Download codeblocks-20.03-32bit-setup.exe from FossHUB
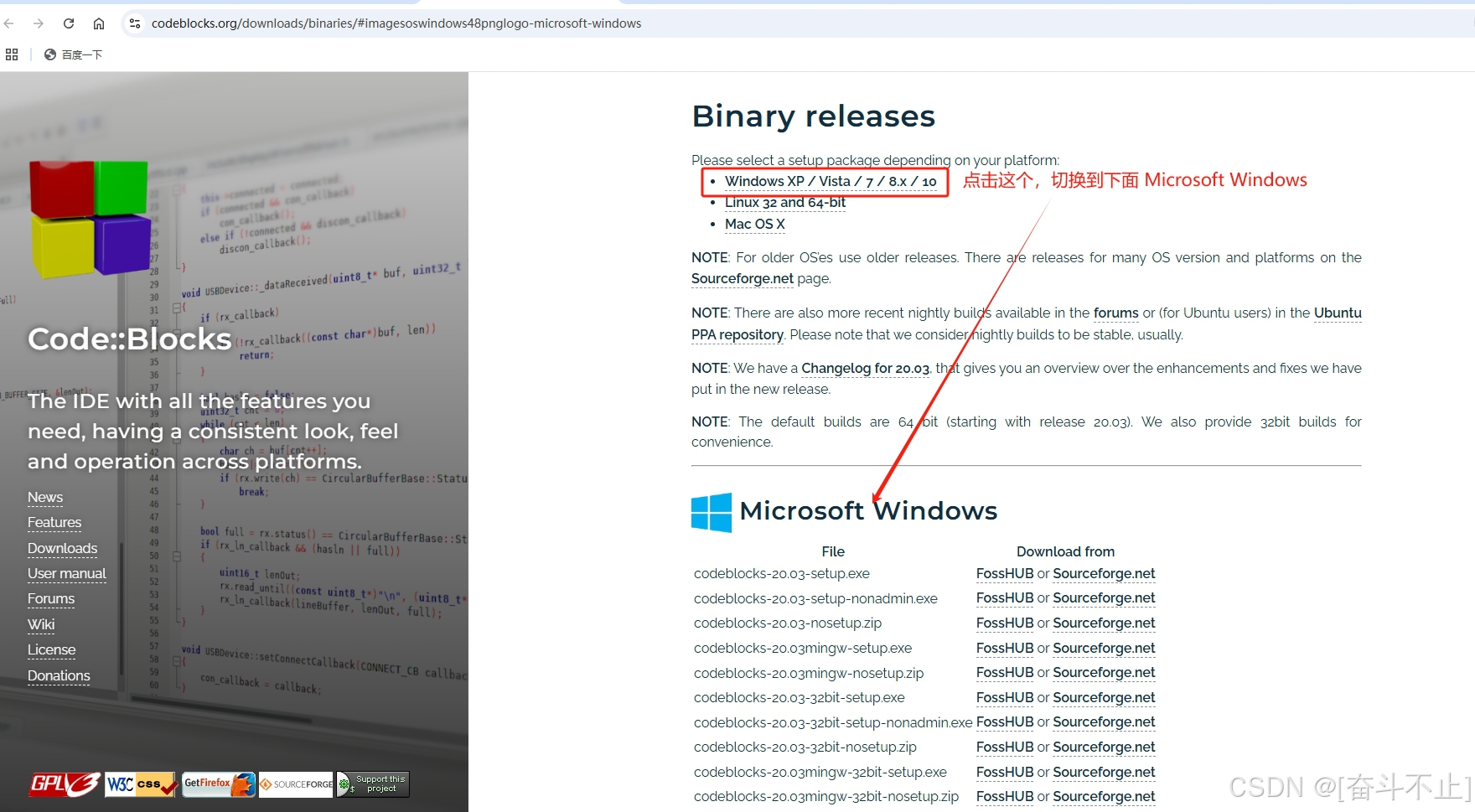This screenshot has width=1475, height=812. (x=1005, y=698)
